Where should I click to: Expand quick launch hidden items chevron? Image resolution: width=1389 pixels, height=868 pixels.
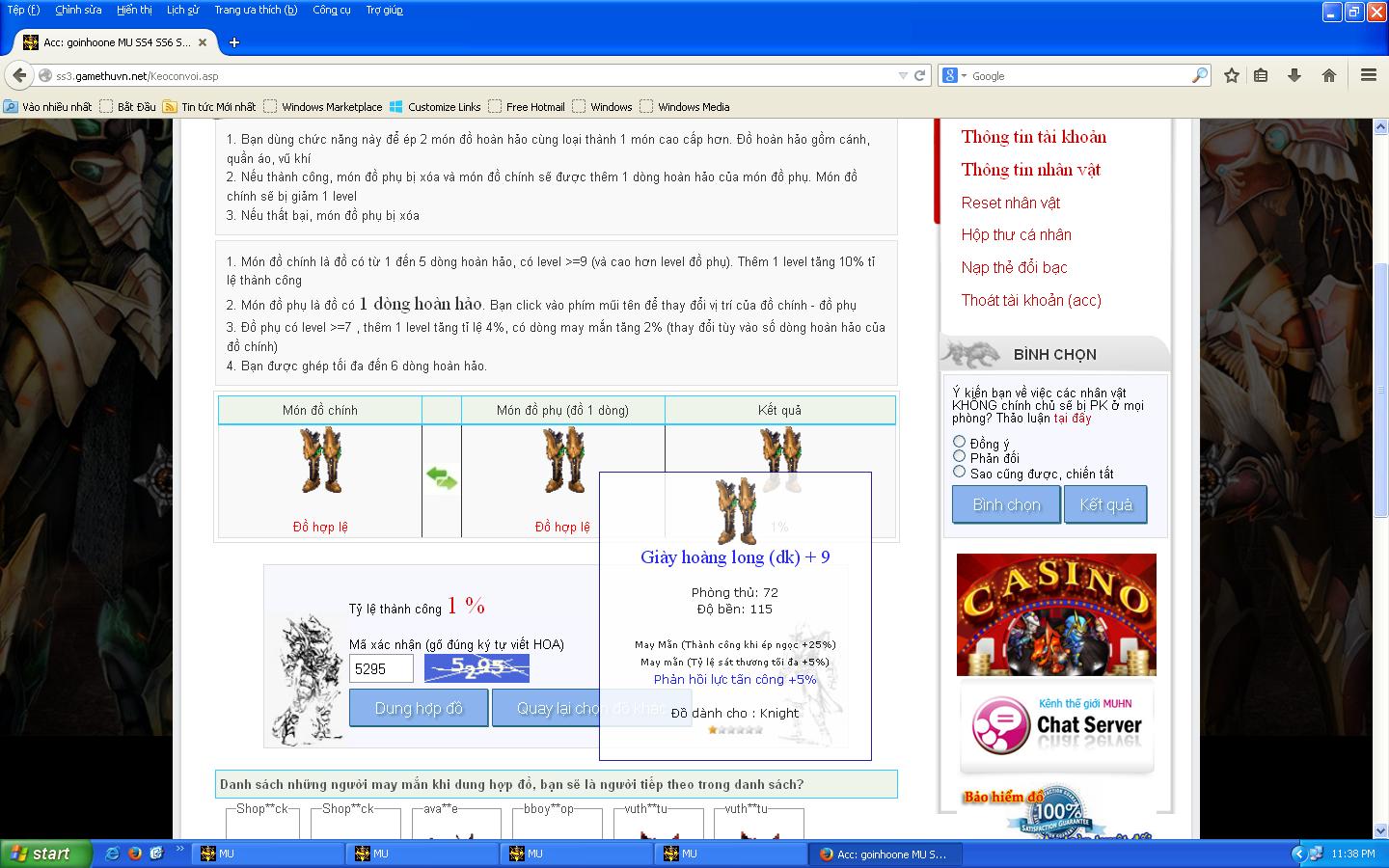180,850
